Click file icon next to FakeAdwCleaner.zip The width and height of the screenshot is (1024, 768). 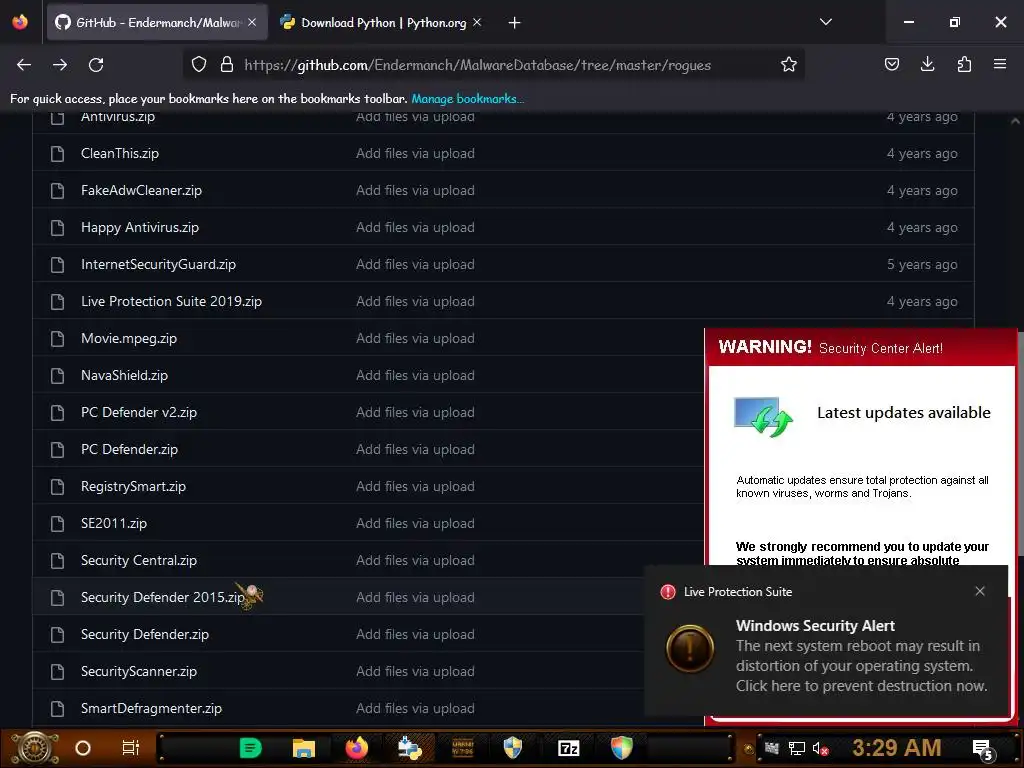(57, 191)
